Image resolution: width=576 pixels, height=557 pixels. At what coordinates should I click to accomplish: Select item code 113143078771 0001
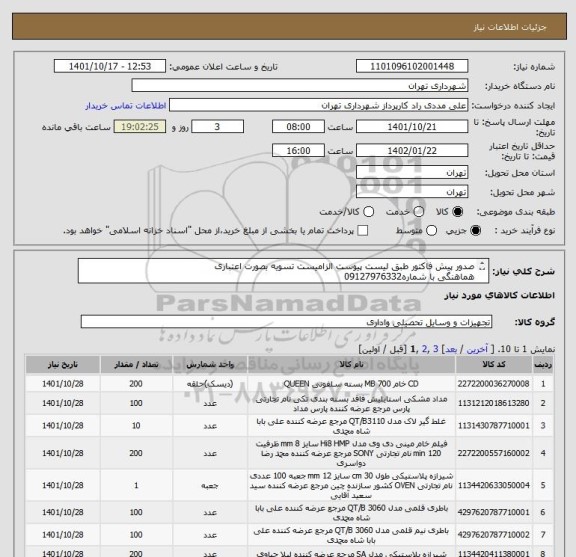pyautogui.click(x=493, y=425)
